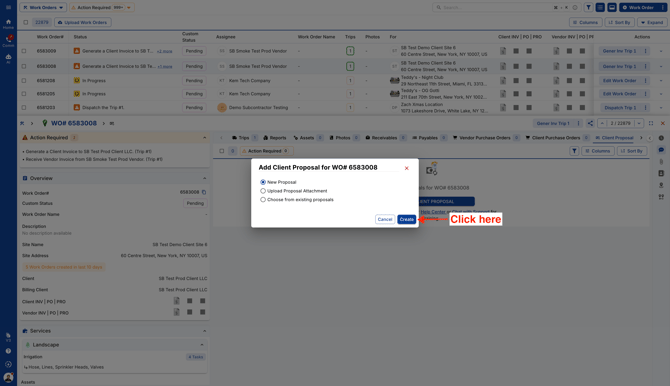
Task: Open client invoice icon for row 6583009
Action: tap(503, 51)
